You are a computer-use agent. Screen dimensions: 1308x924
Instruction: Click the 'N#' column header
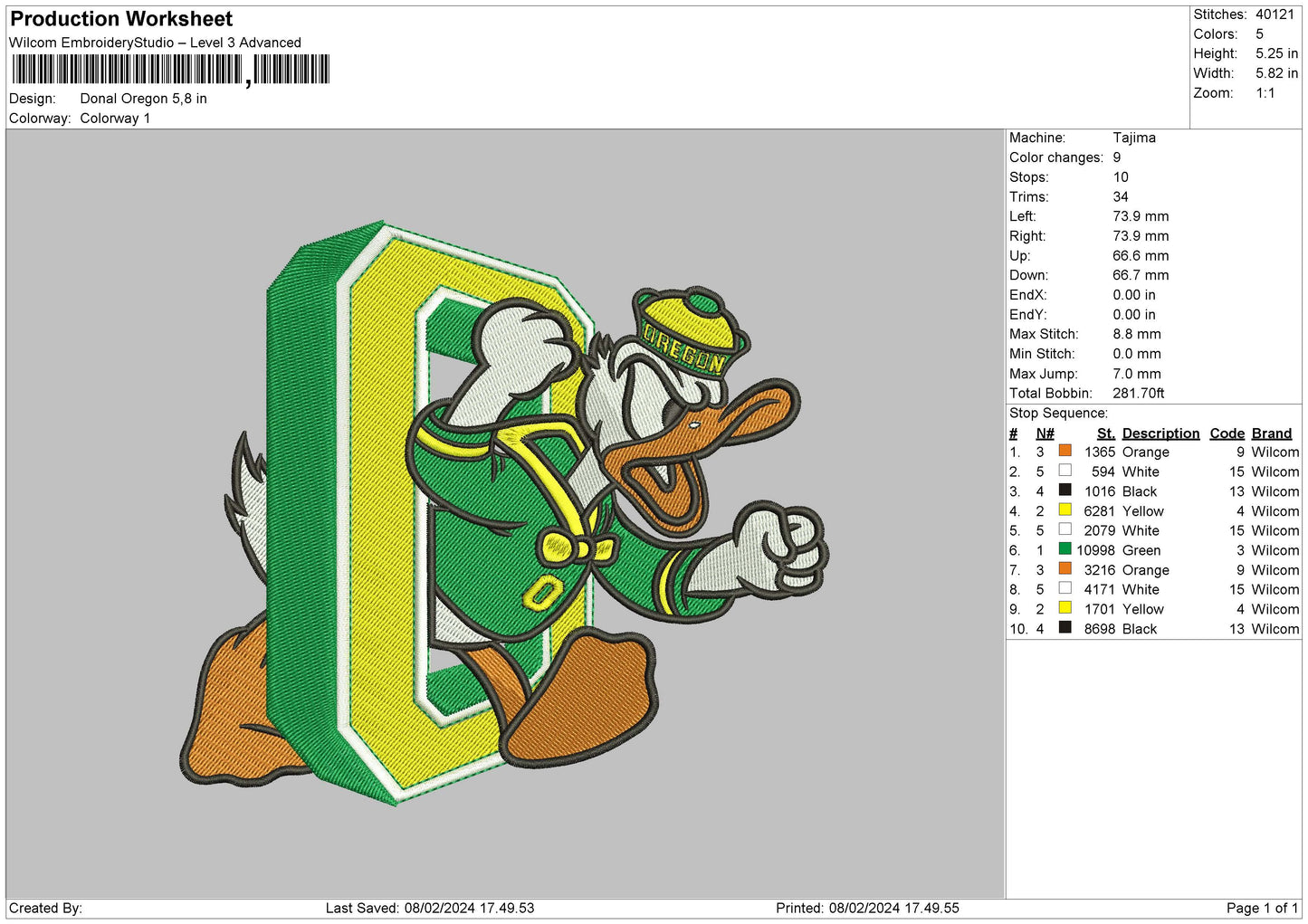1045,433
